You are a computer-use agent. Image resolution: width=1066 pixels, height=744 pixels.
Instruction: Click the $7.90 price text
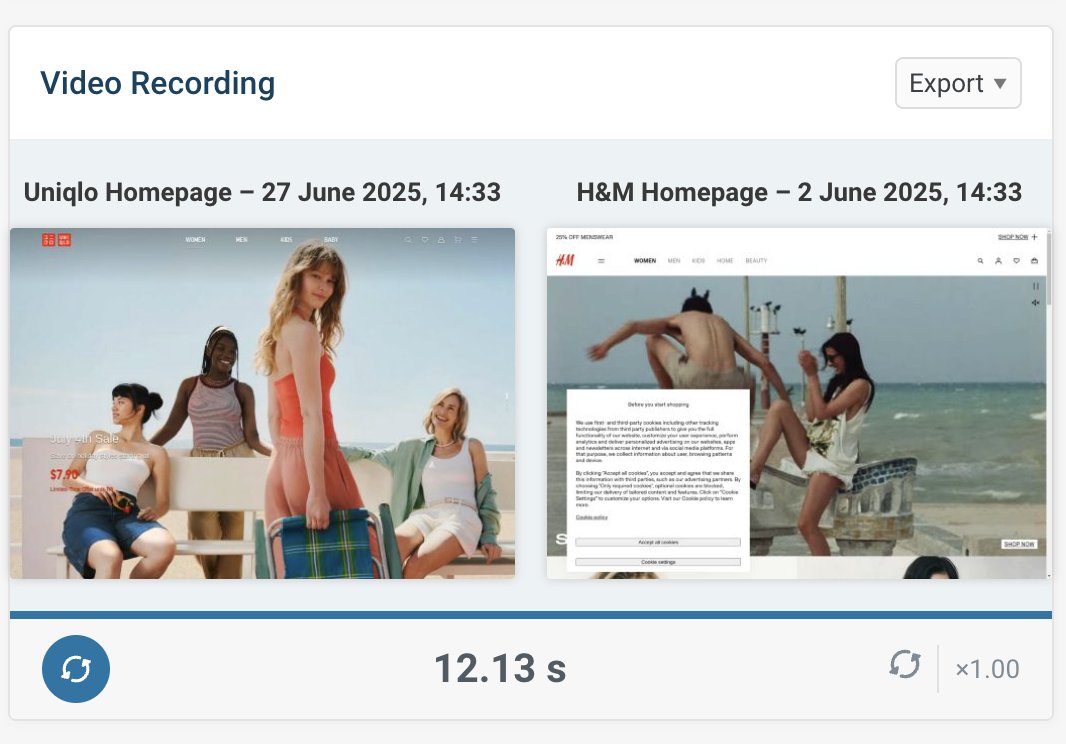point(64,474)
